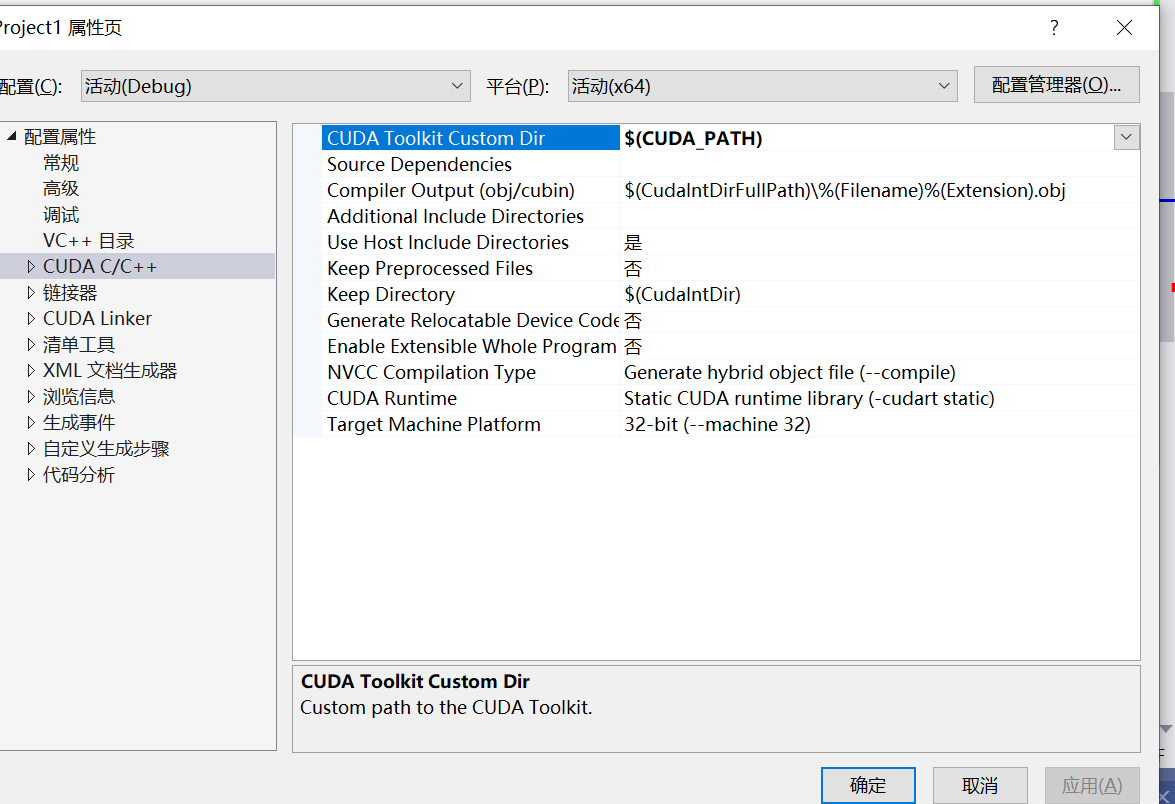
Task: Open the CUDA Toolkit Custom Dir dropdown
Action: (x=1126, y=137)
